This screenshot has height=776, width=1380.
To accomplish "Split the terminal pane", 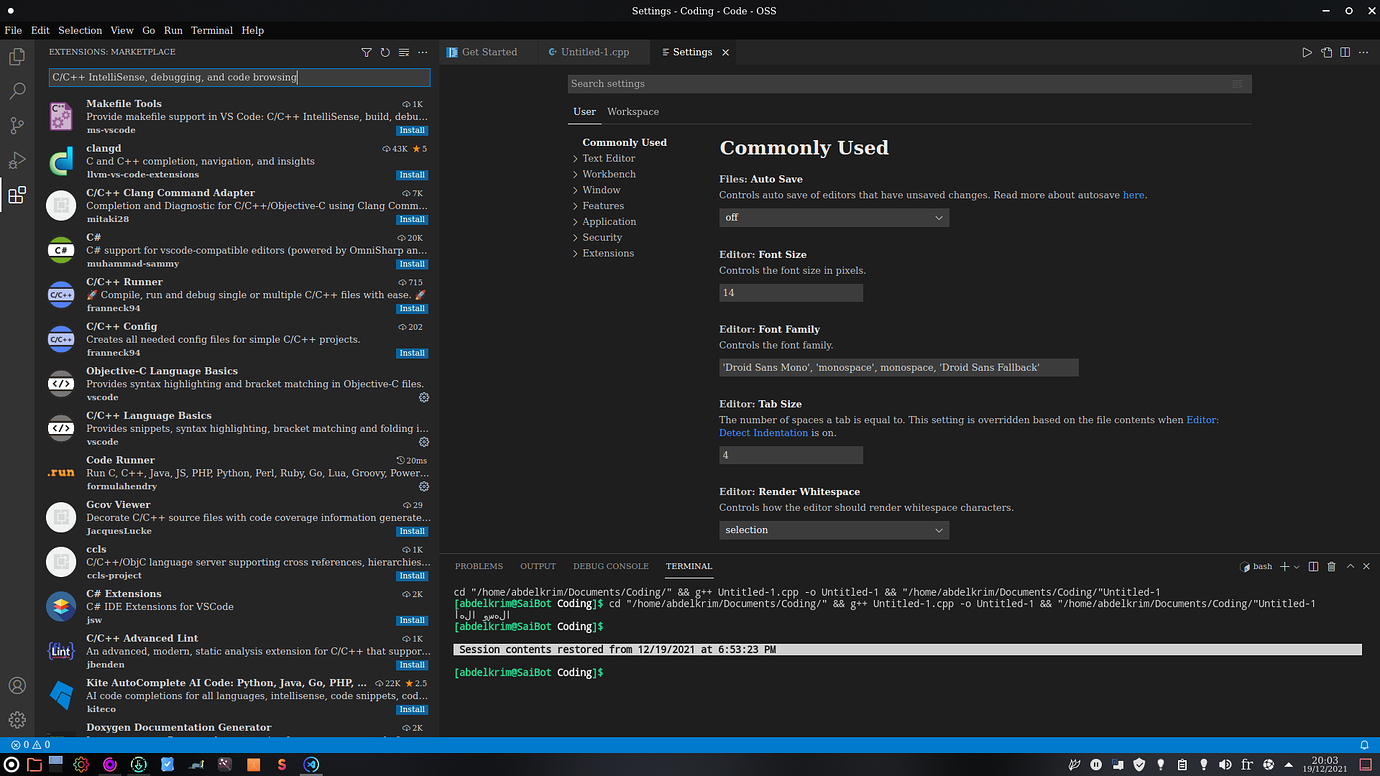I will [1312, 566].
